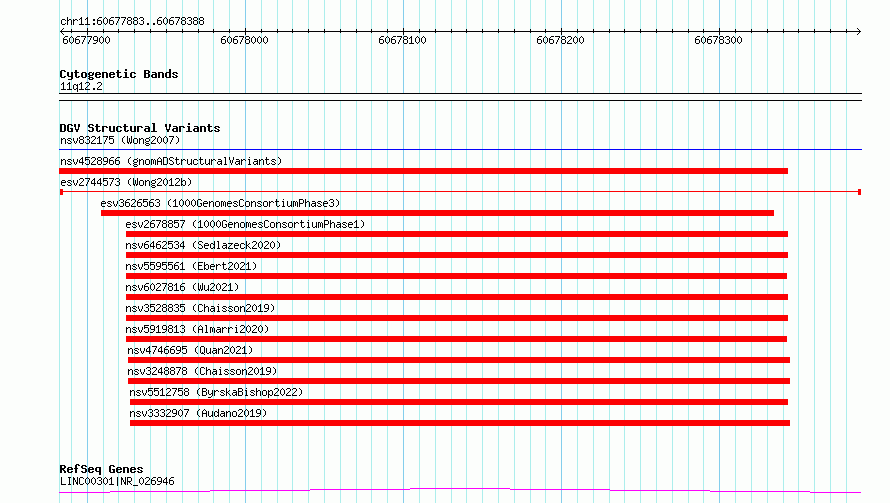Select variant nsv5512758 (ByrskaBishop2022) label
The height and width of the screenshot is (503, 890).
click(216, 392)
